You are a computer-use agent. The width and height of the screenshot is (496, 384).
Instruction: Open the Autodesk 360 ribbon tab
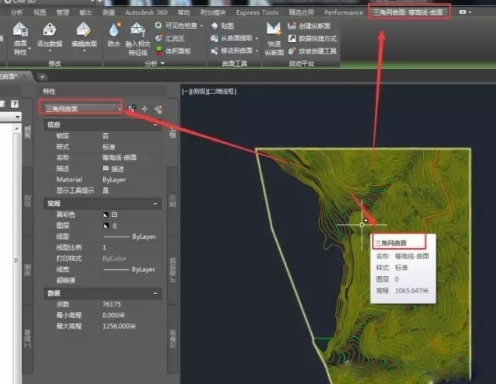click(x=146, y=13)
